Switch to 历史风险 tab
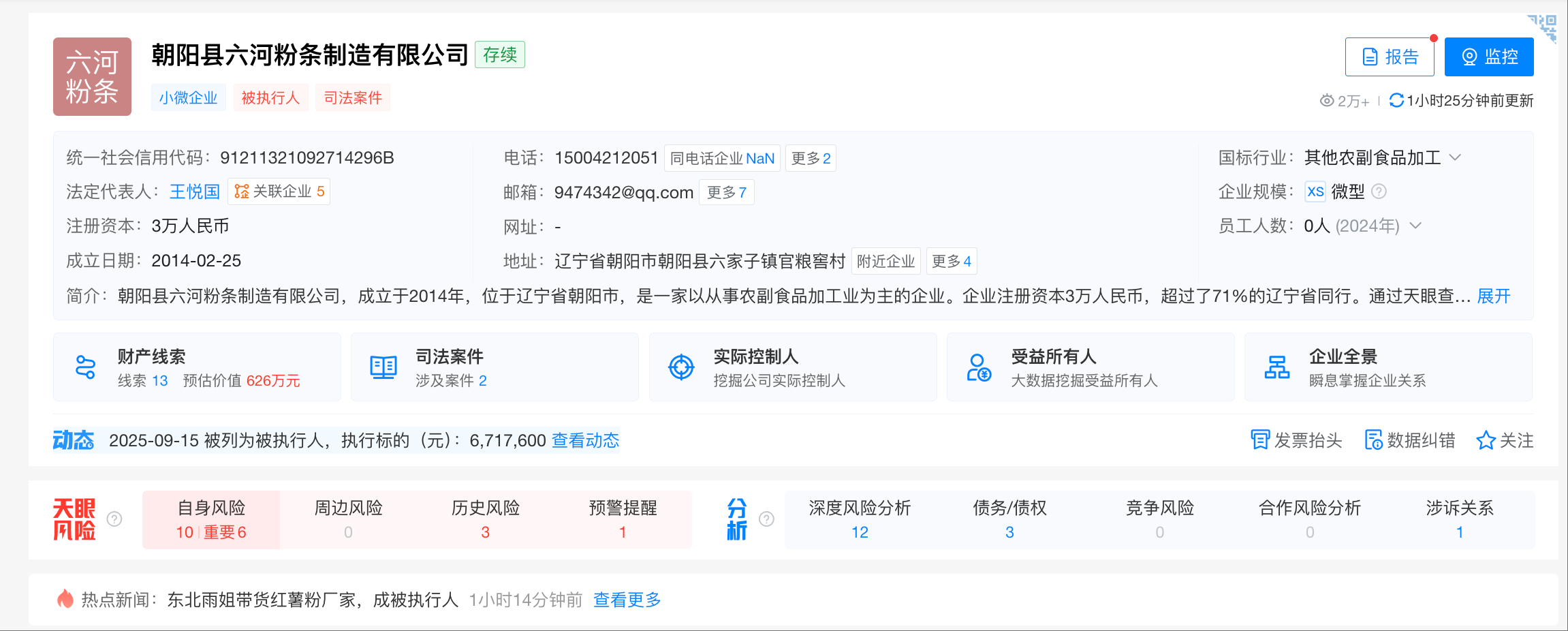This screenshot has height=631, width=1568. (x=486, y=519)
